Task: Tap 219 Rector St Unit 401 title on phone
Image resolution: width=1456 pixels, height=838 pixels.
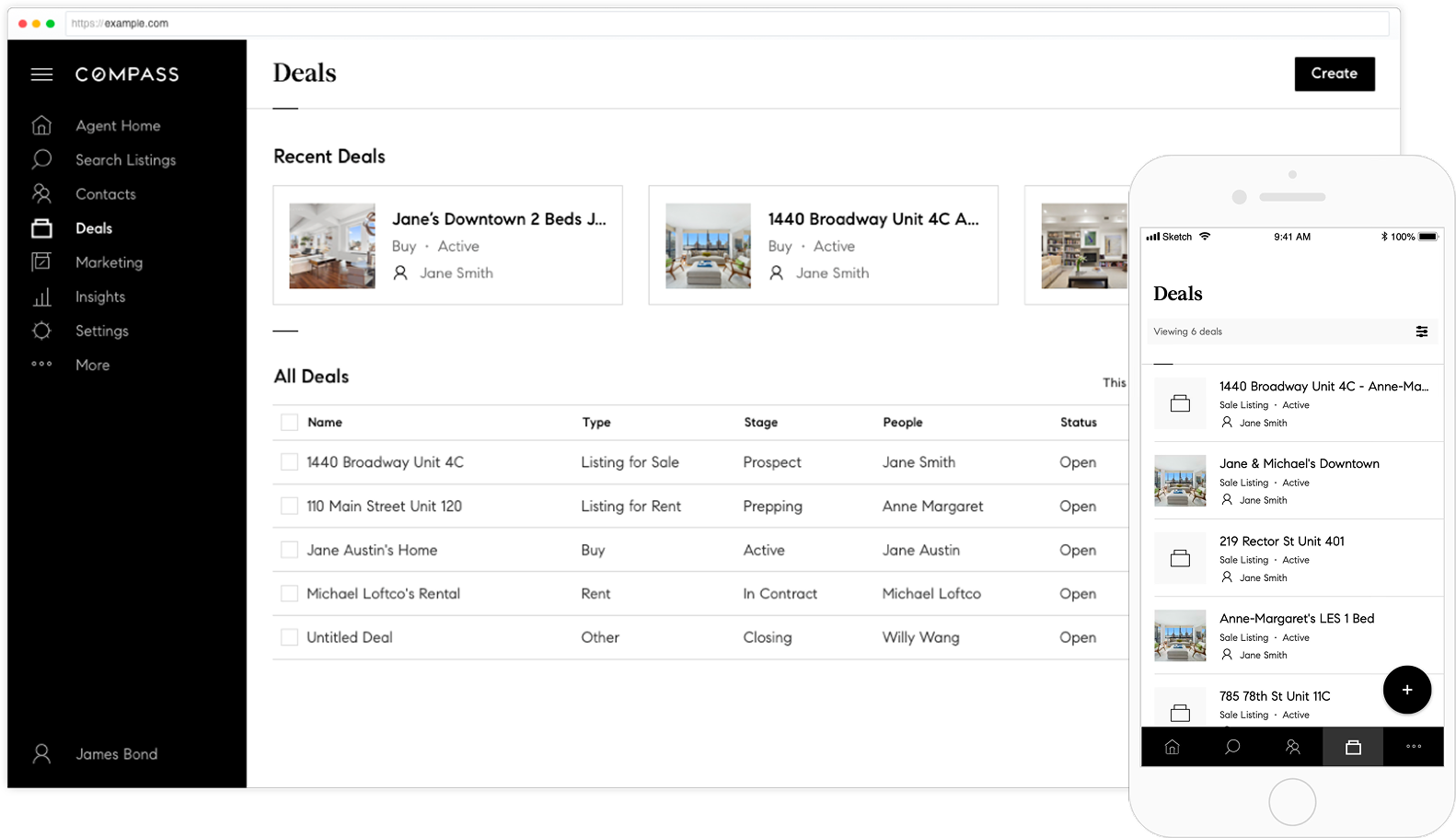Action: pyautogui.click(x=1281, y=541)
